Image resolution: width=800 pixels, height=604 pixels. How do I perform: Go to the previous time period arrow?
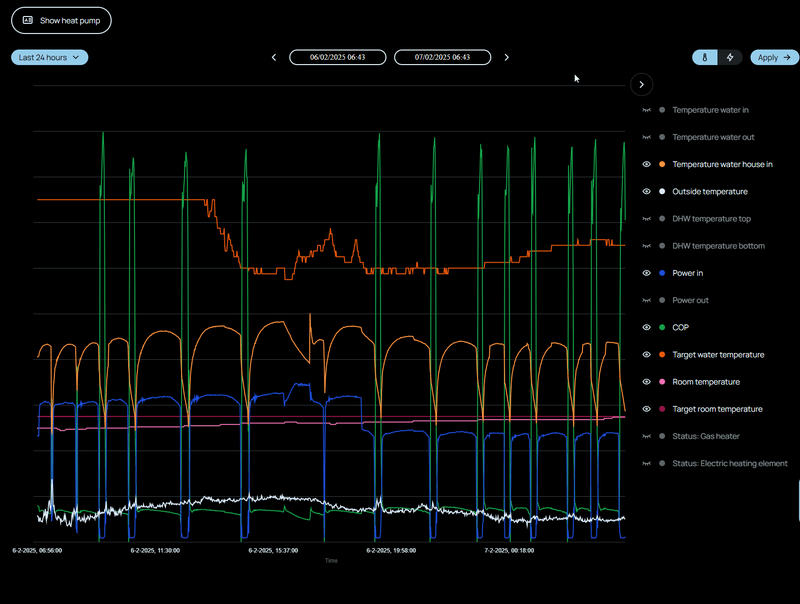click(274, 57)
